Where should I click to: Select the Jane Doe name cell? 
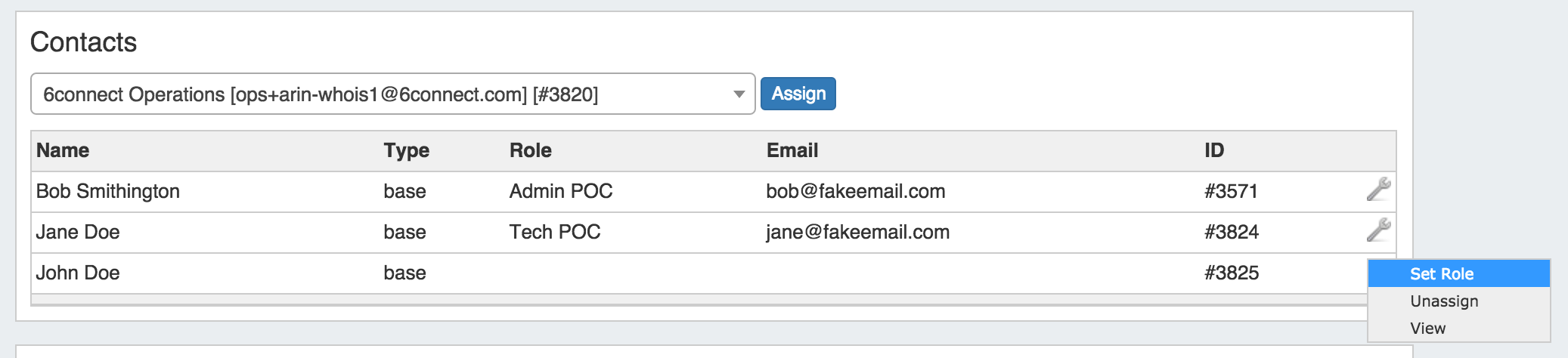coord(77,232)
